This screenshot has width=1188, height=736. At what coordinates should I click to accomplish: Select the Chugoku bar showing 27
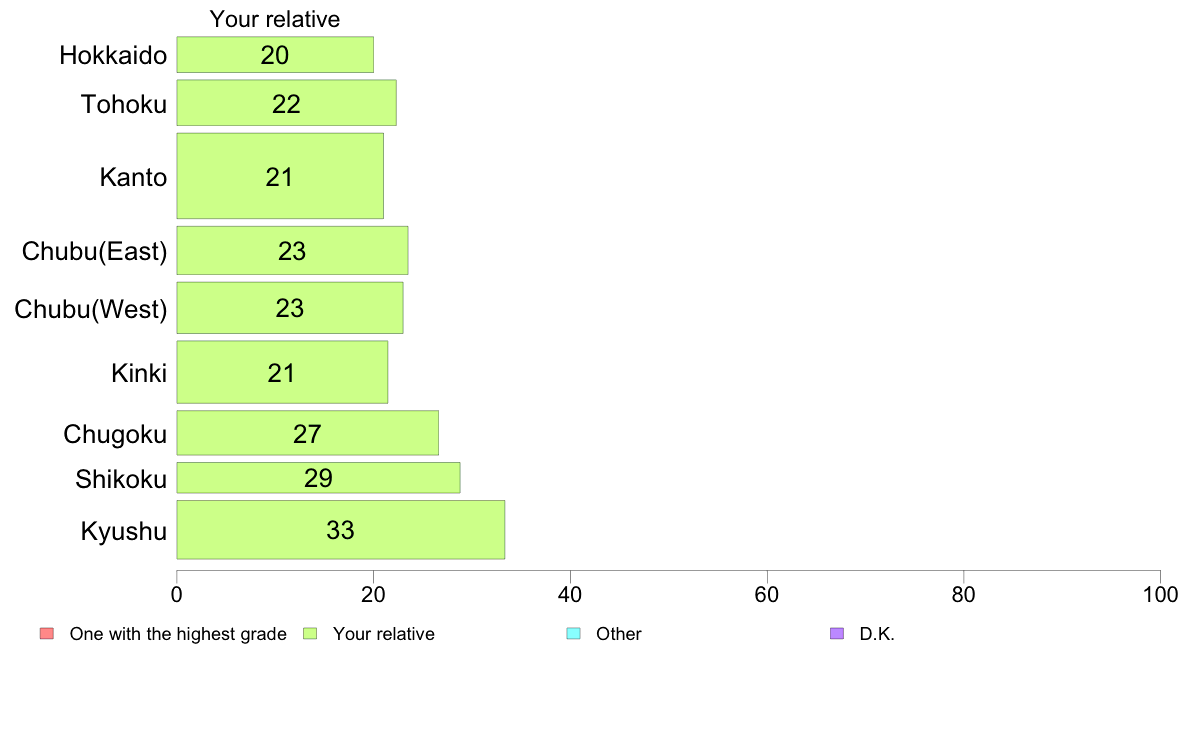308,433
